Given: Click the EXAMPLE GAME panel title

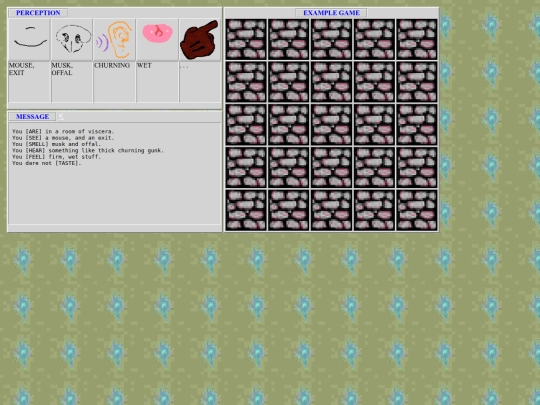Looking at the screenshot, I should 331,13.
